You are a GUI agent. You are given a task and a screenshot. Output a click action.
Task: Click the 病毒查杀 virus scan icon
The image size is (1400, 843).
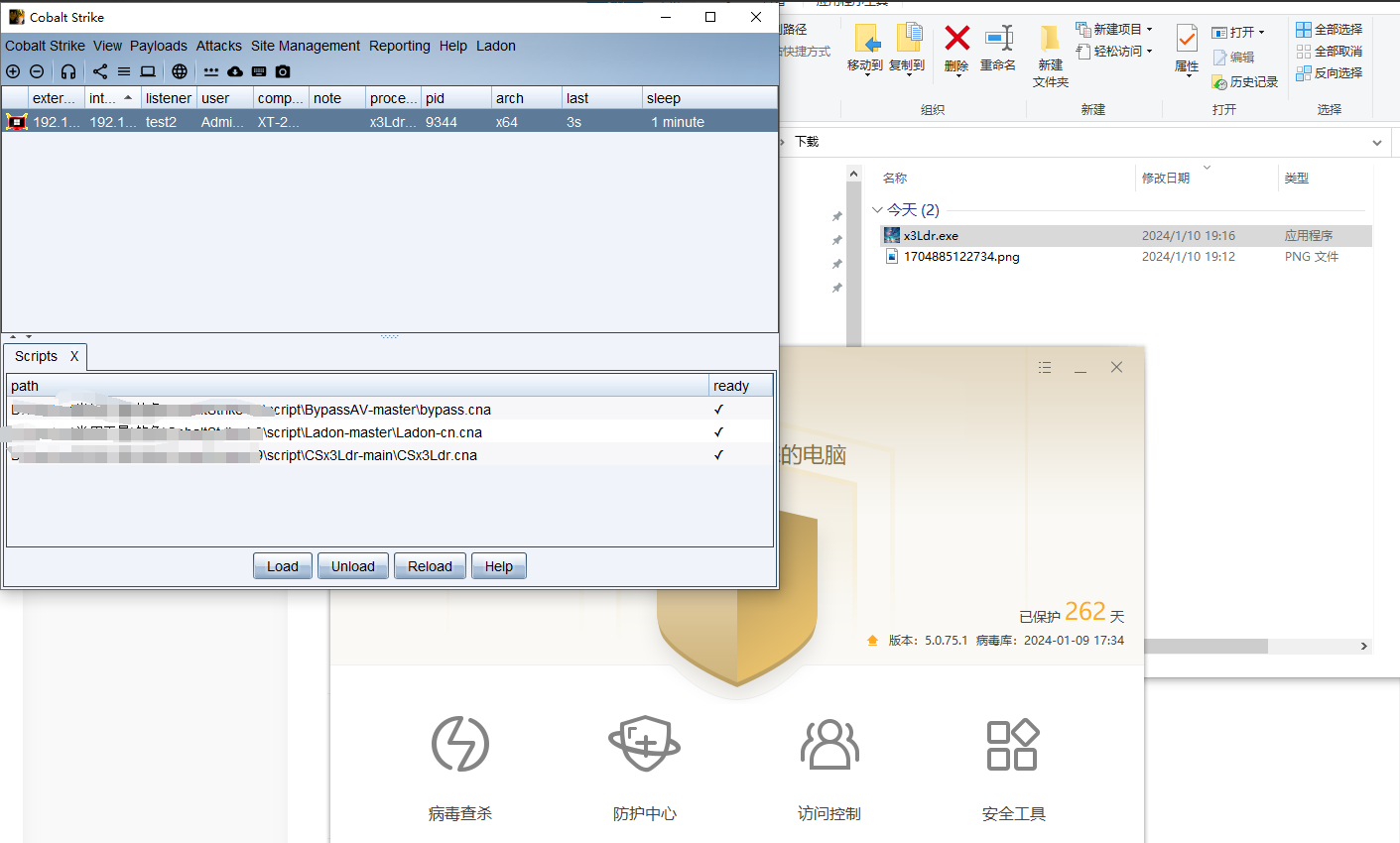point(460,744)
